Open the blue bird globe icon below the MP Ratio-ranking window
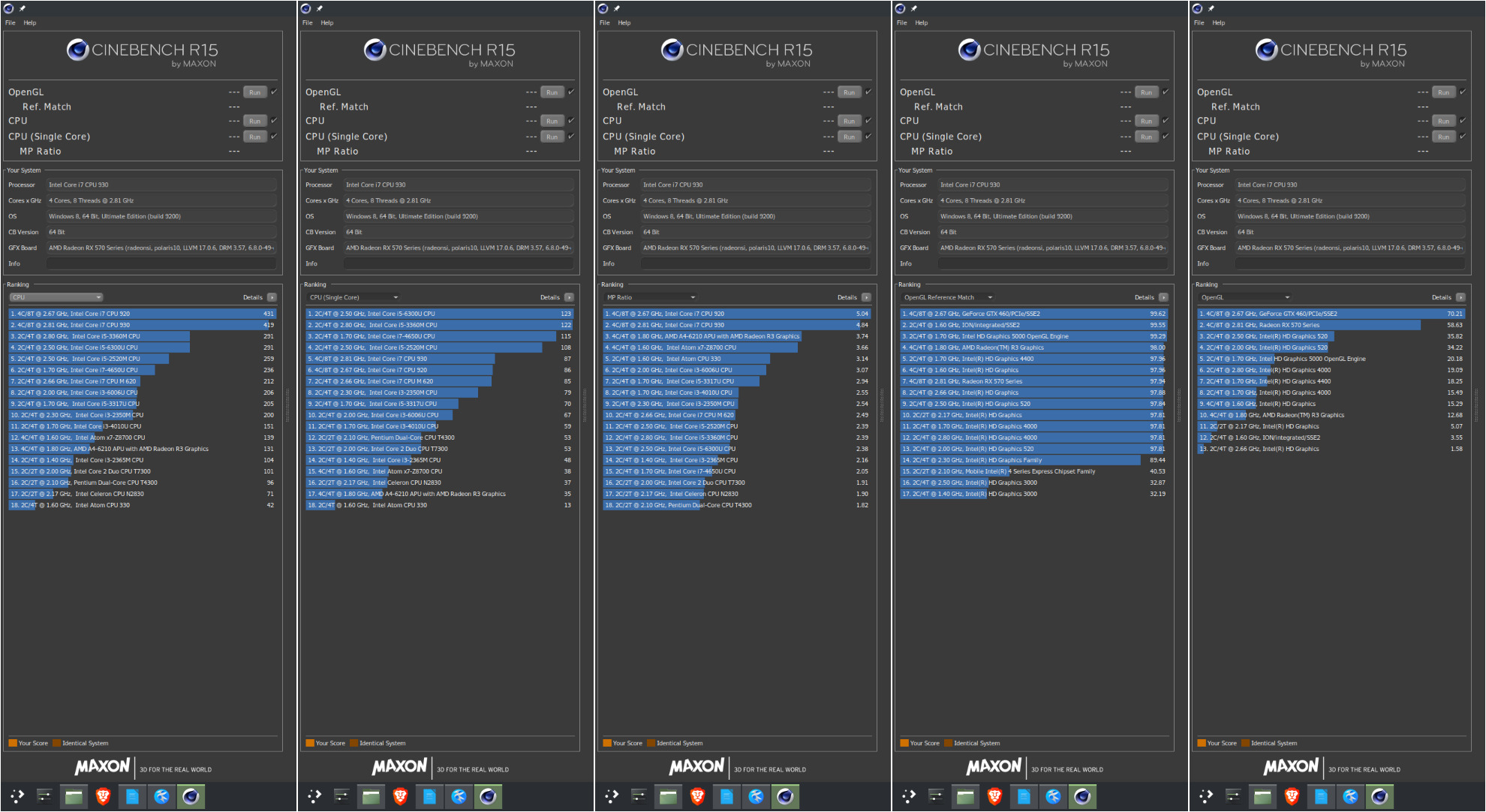This screenshot has height=812, width=1486. tap(756, 796)
